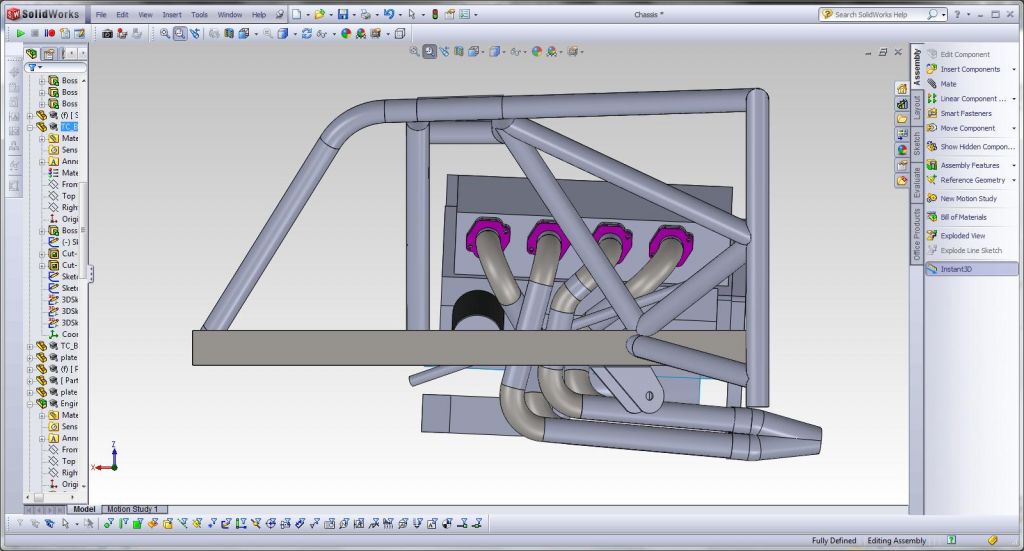Select Smart Fasteners in the Assembly panel

[965, 113]
